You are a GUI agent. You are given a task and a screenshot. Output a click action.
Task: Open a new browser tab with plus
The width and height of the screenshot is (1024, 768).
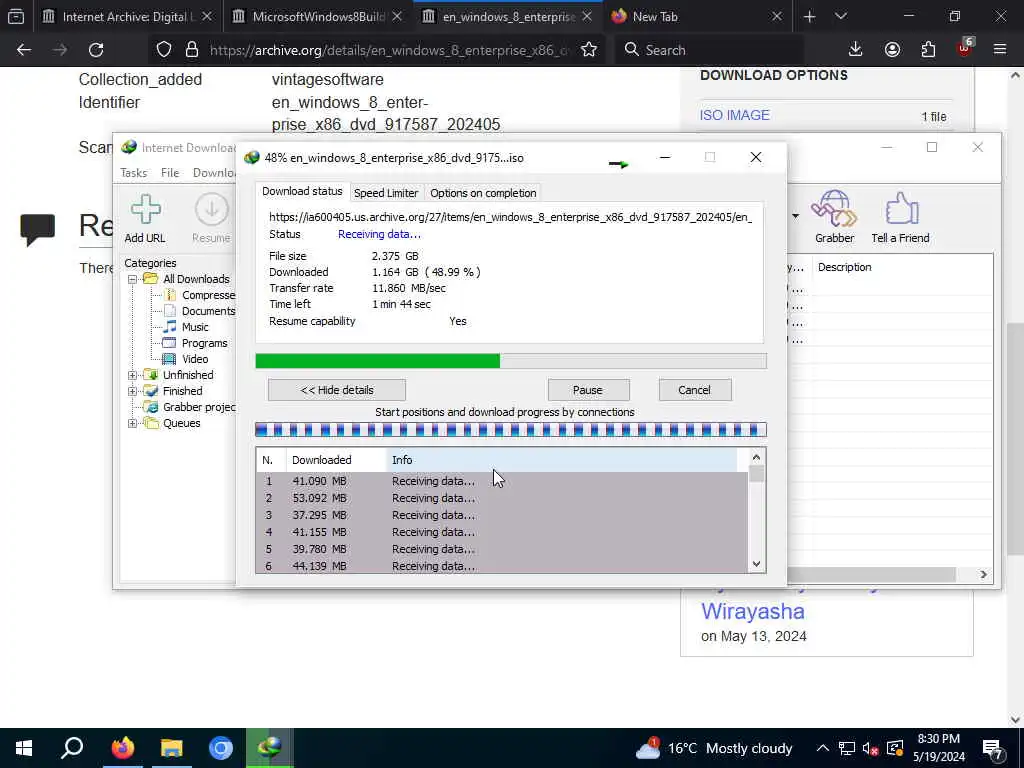pos(810,16)
